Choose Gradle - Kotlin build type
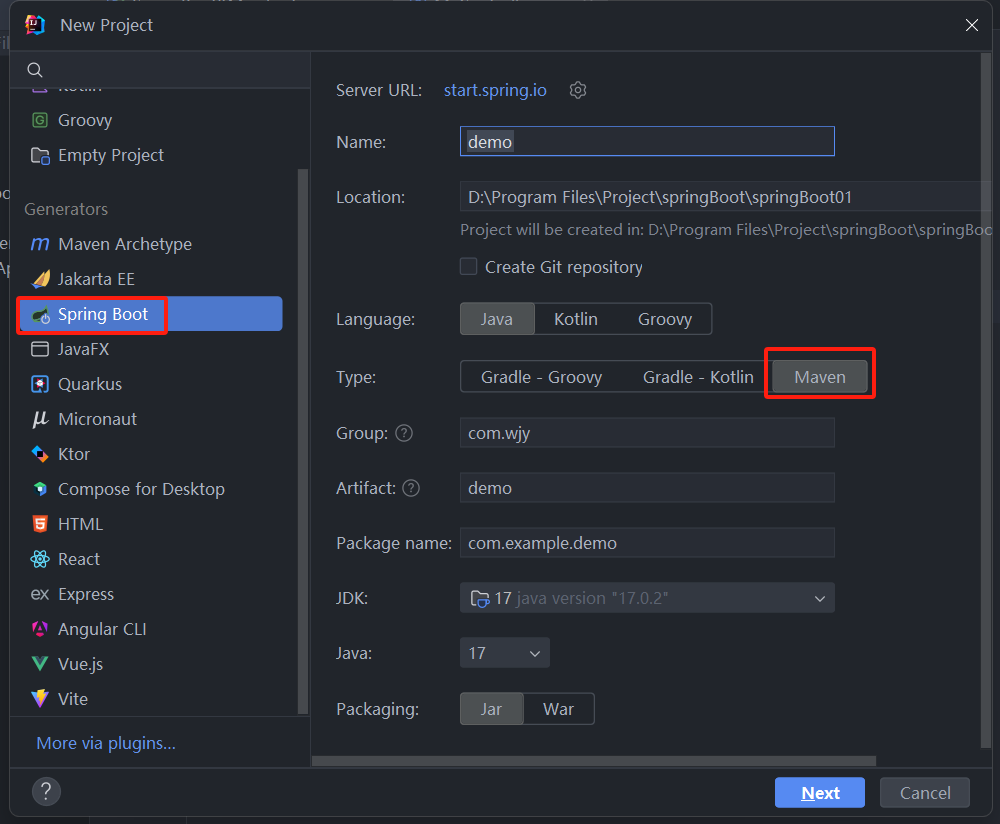 [698, 377]
